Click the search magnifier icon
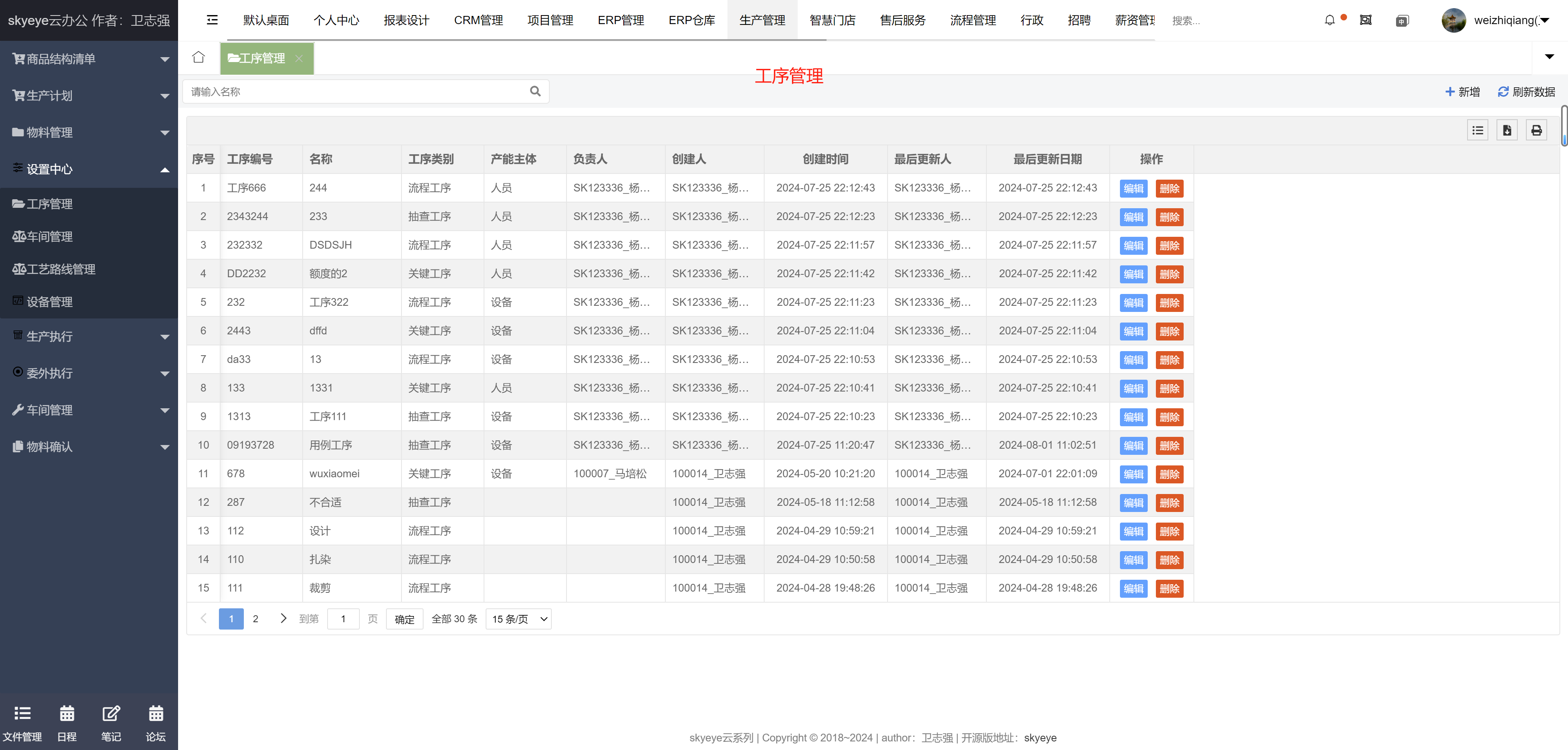This screenshot has height=750, width=1568. tap(535, 91)
